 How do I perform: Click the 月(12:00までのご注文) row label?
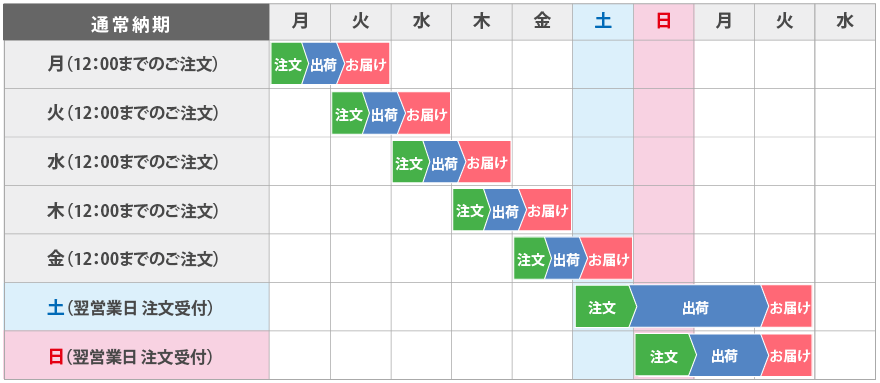(136, 65)
